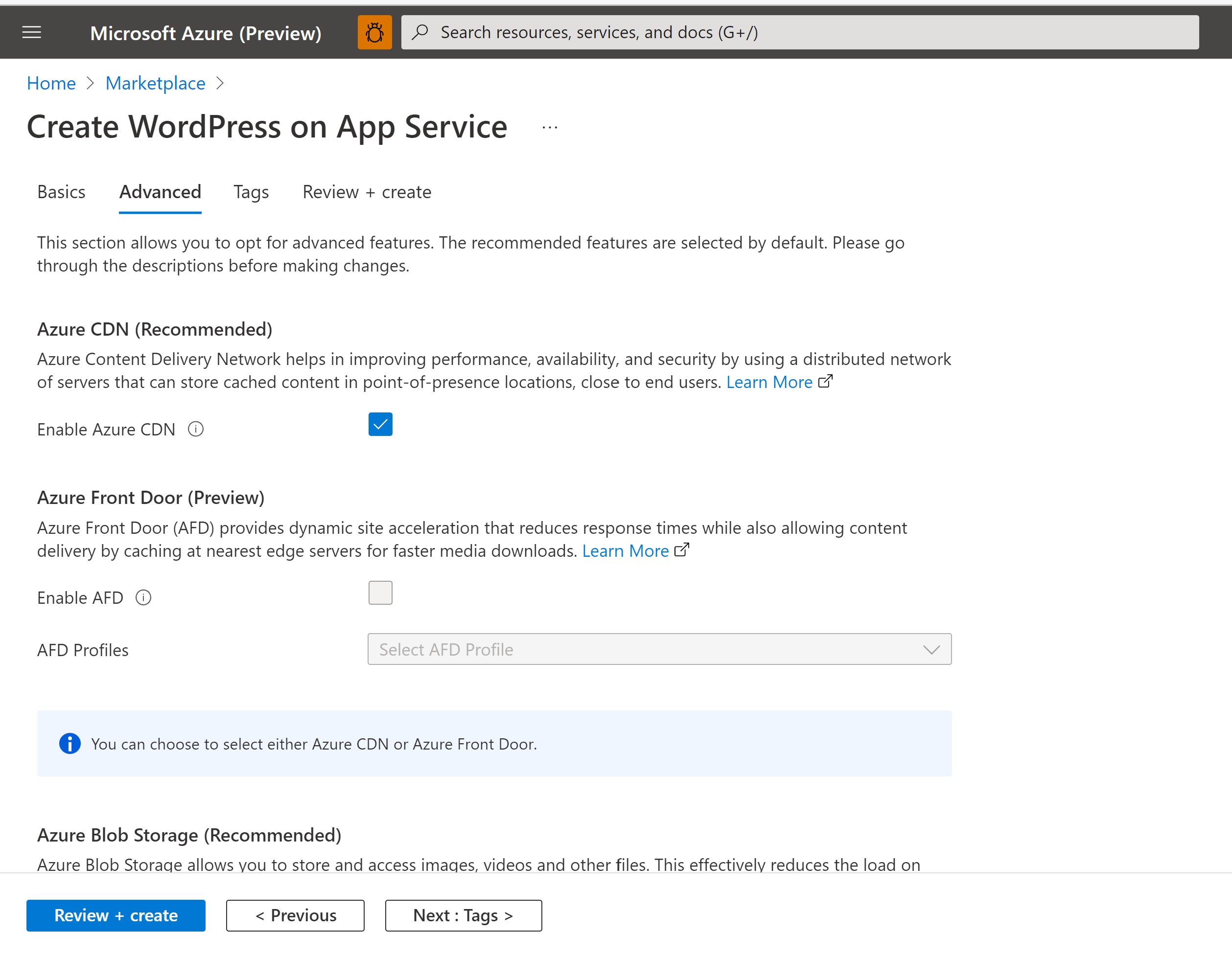Viewport: 1232px width, 957px height.
Task: Click the search magnifier icon
Action: click(419, 32)
